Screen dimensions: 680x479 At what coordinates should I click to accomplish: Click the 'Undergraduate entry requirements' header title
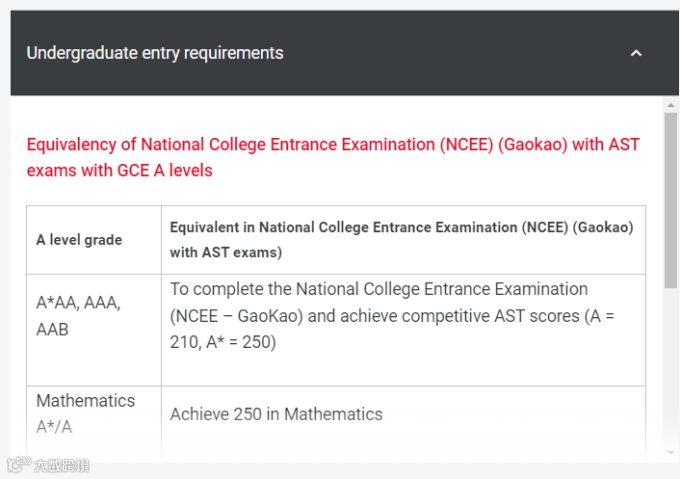point(155,53)
